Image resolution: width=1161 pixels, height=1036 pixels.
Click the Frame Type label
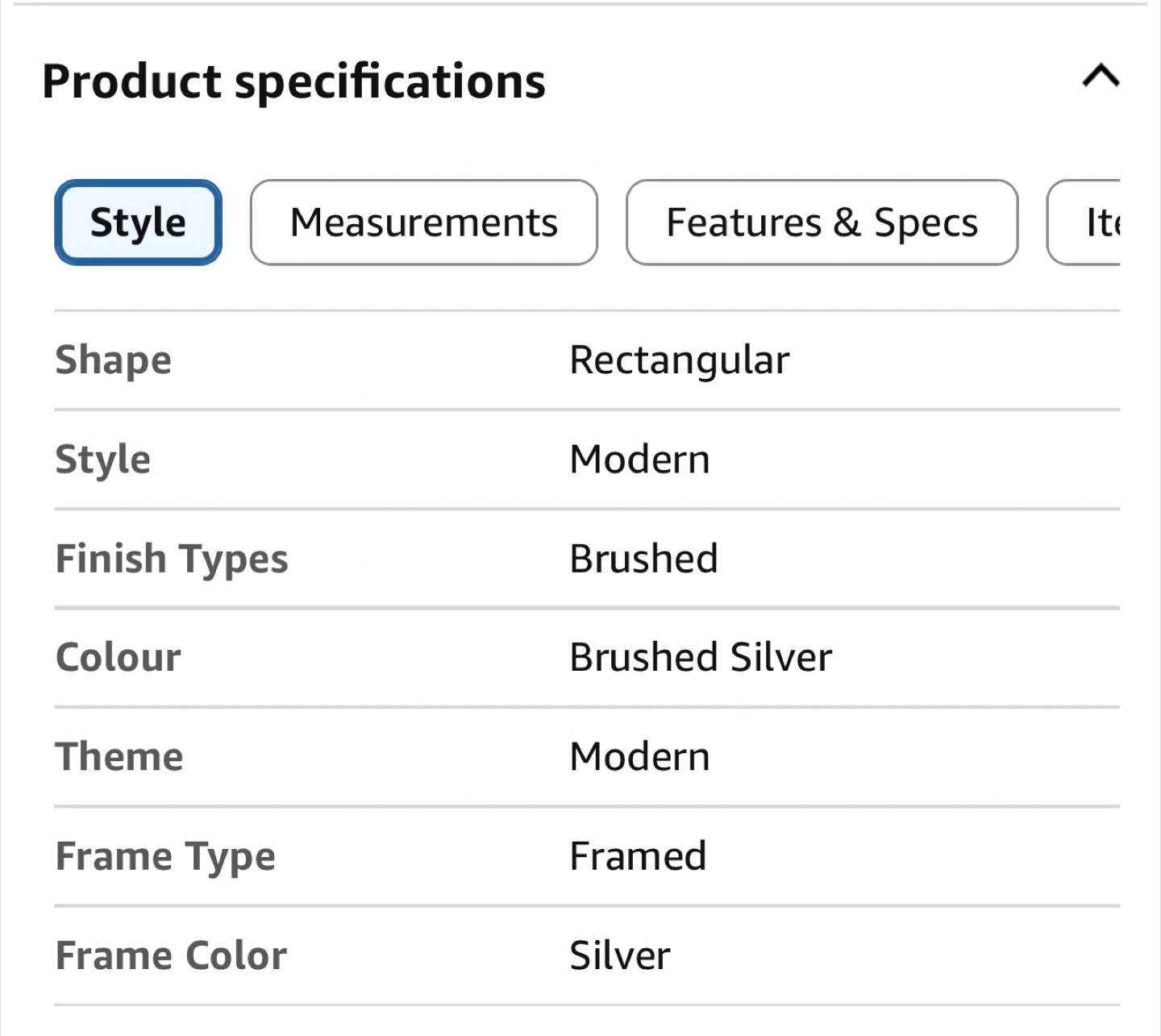[x=165, y=856]
